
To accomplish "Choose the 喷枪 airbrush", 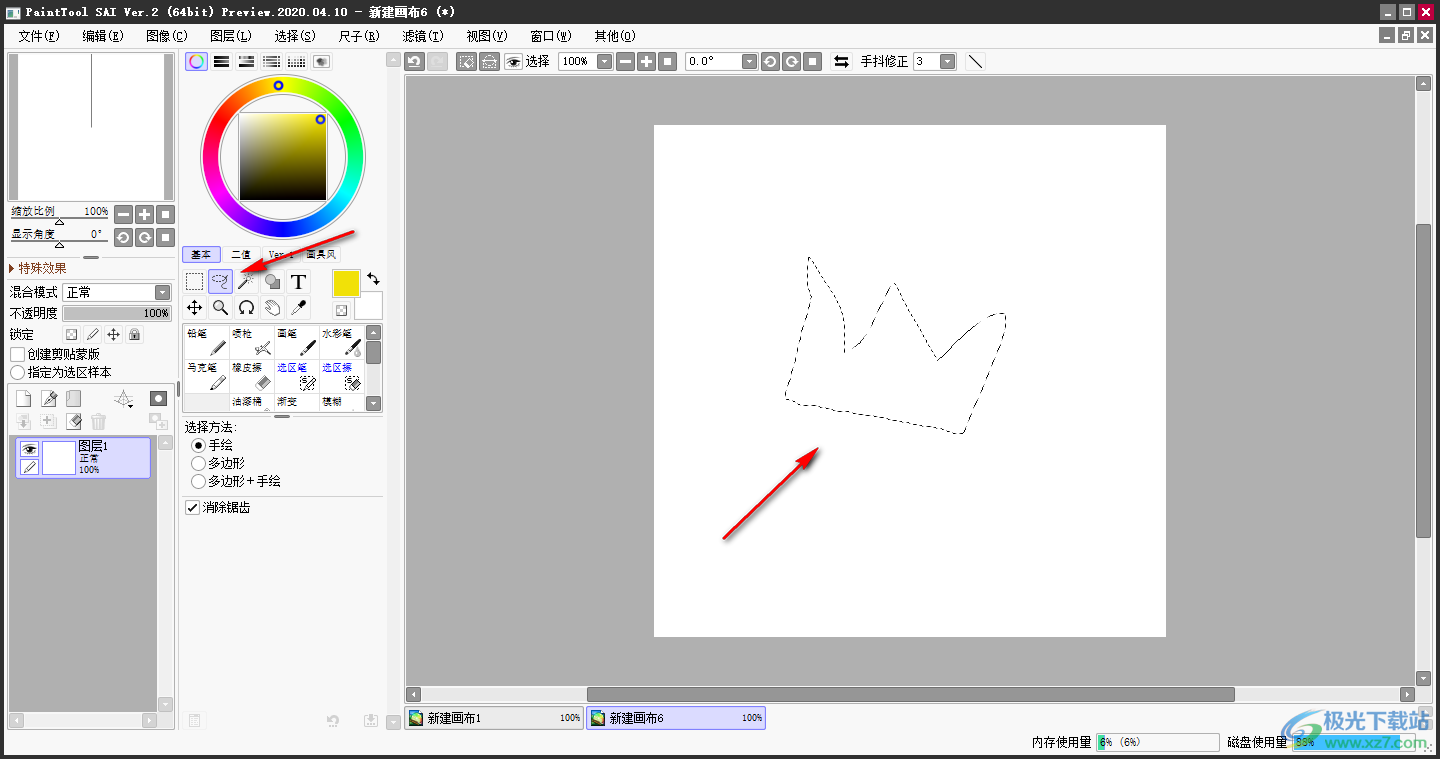I will point(253,342).
